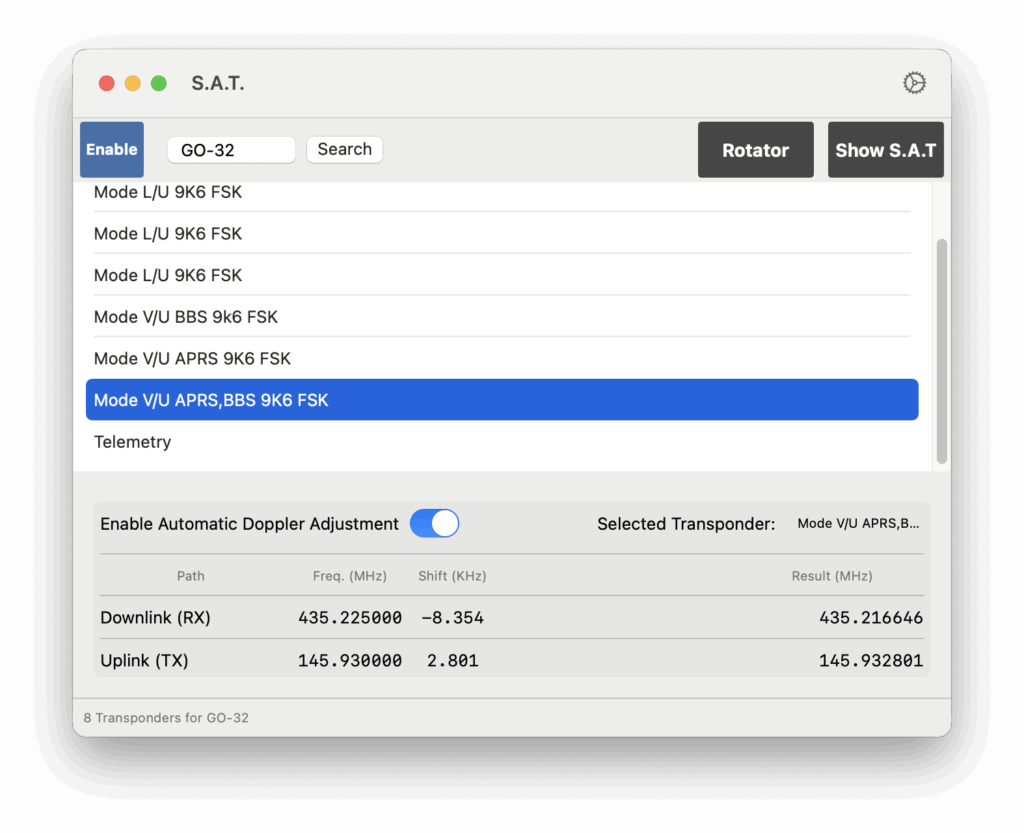Click the Downlink shift value -8.354

coord(453,618)
